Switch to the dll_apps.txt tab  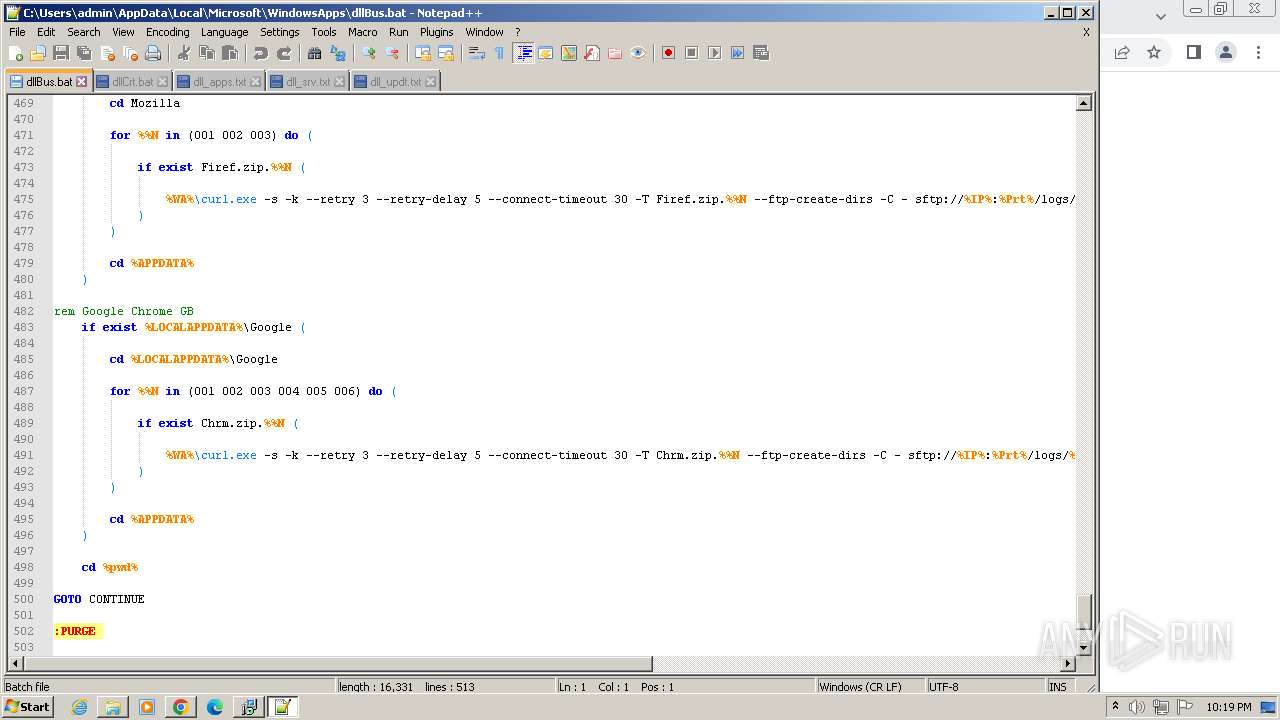pos(219,82)
